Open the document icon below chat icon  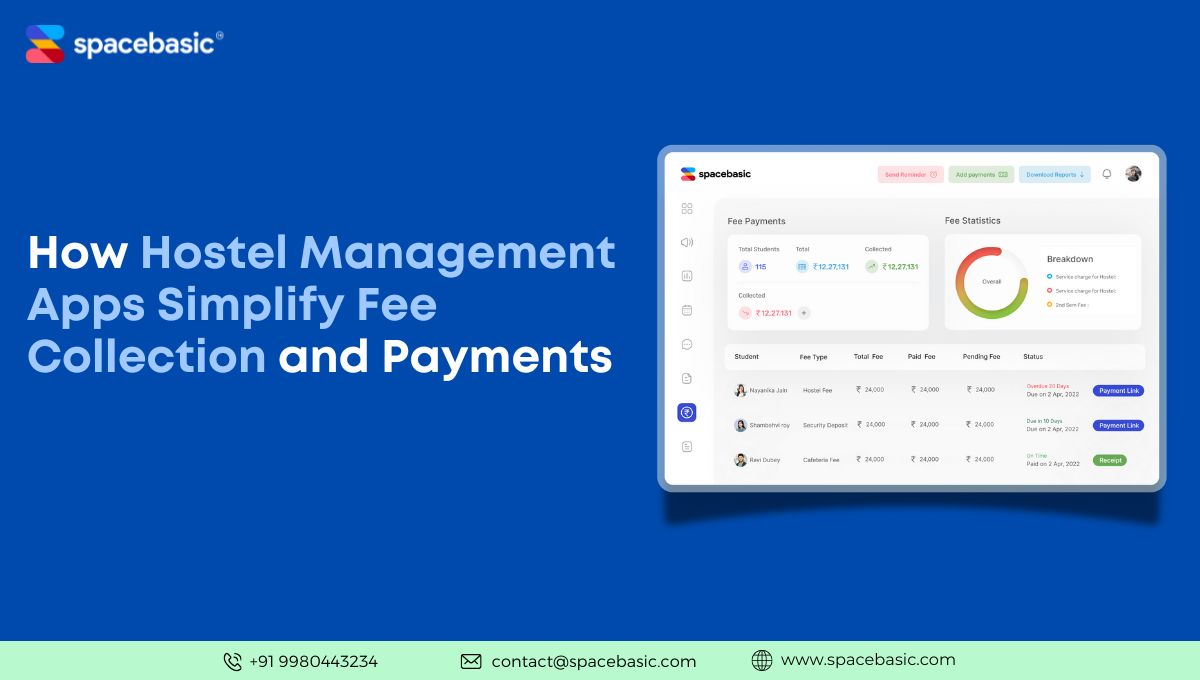click(687, 378)
